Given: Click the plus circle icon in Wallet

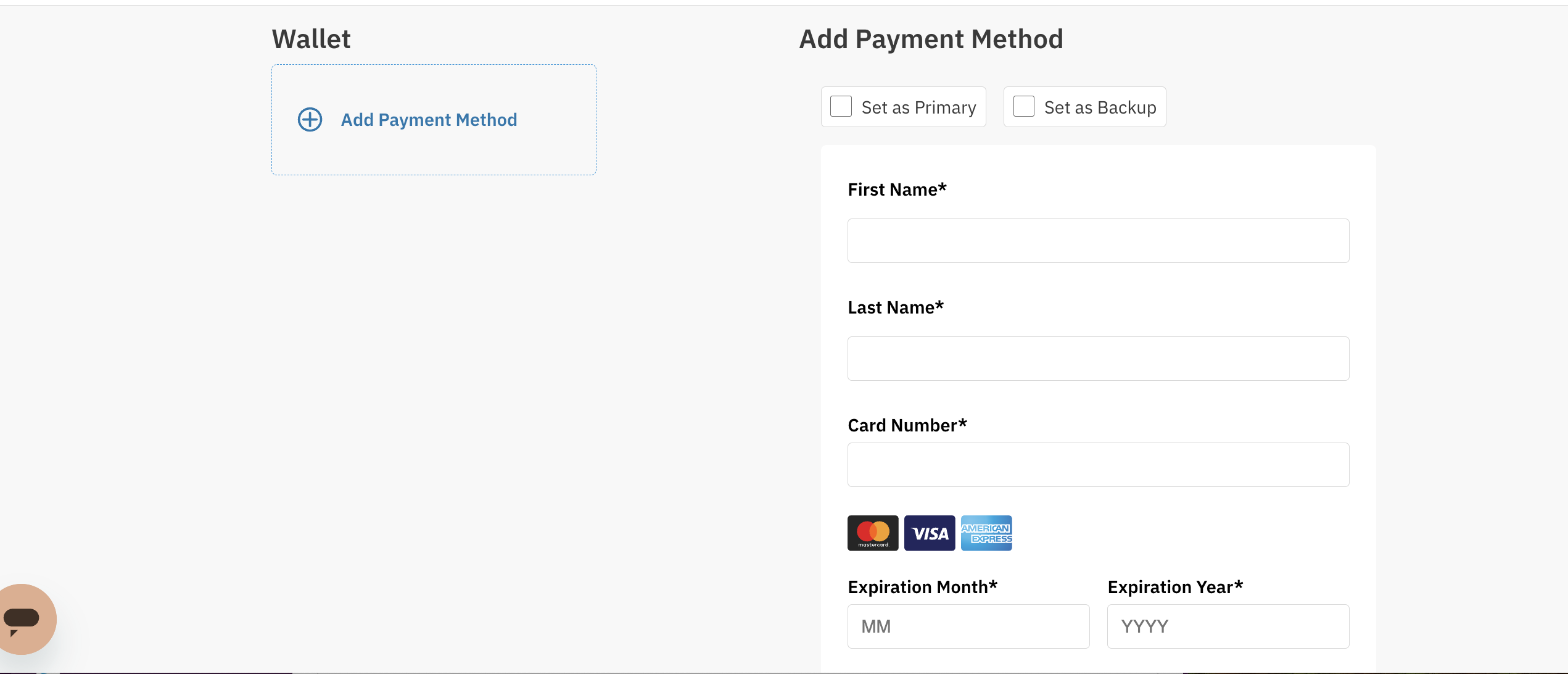Looking at the screenshot, I should (310, 120).
